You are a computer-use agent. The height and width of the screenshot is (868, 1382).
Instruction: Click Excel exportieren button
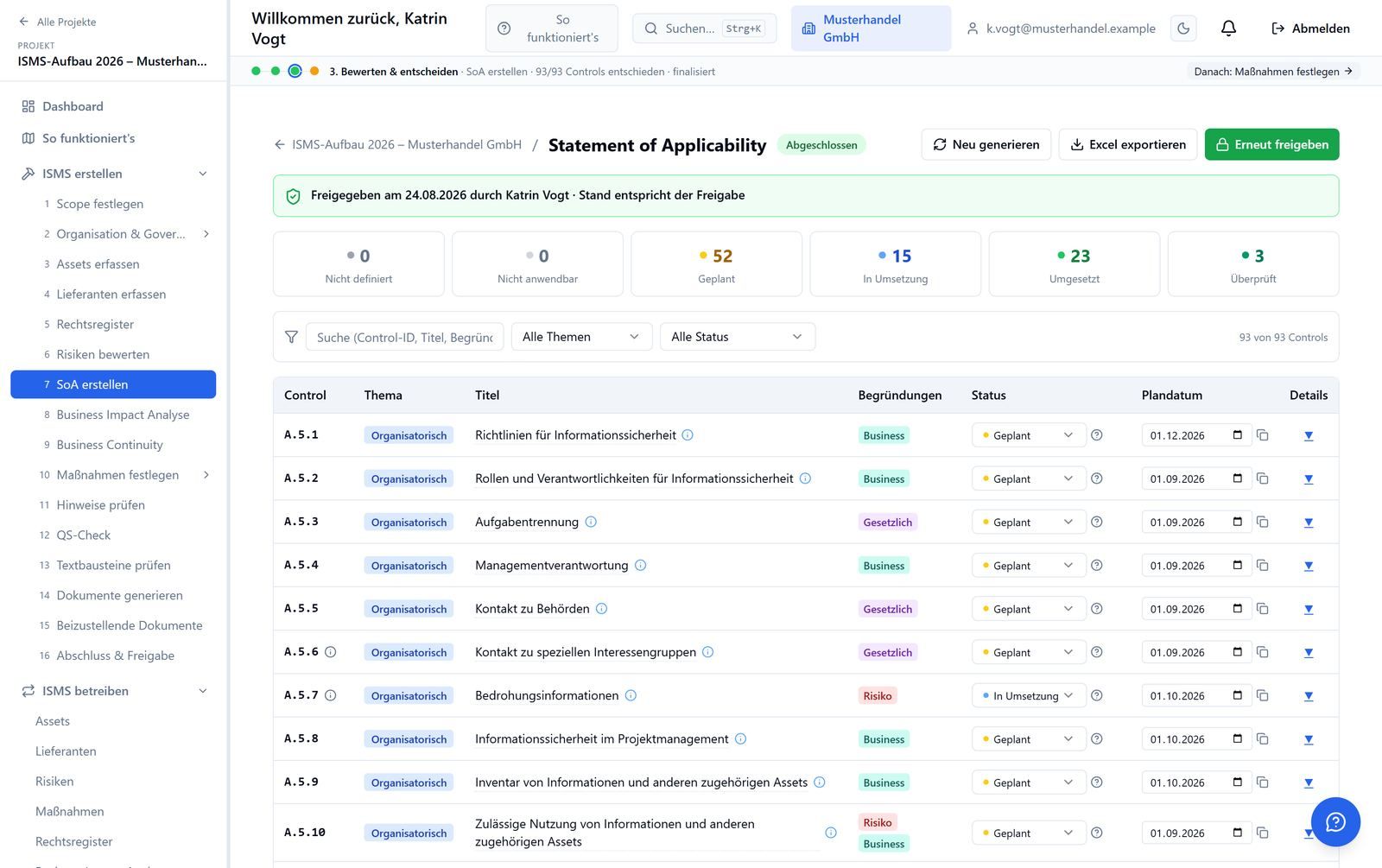(x=1128, y=144)
